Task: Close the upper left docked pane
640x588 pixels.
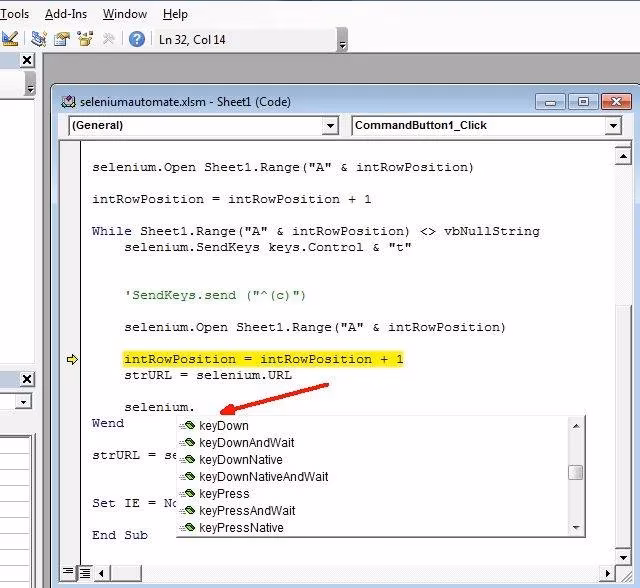Action: coord(27,60)
